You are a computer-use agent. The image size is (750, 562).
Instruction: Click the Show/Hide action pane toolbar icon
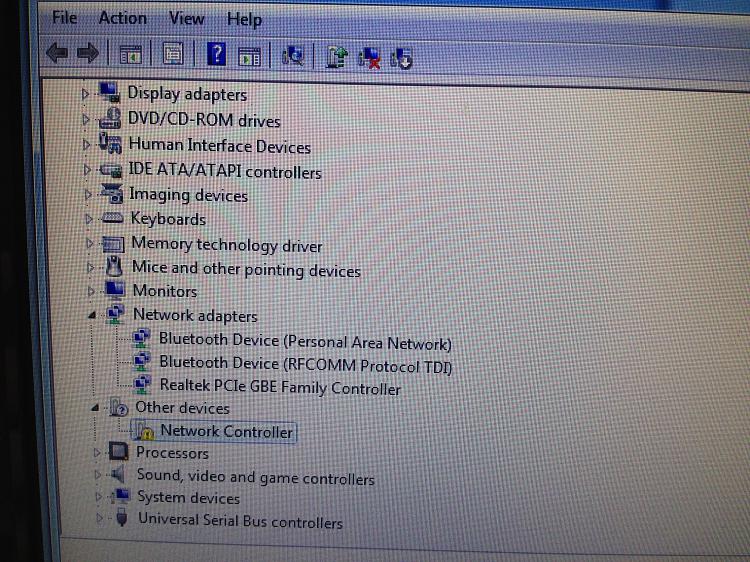pyautogui.click(x=249, y=57)
